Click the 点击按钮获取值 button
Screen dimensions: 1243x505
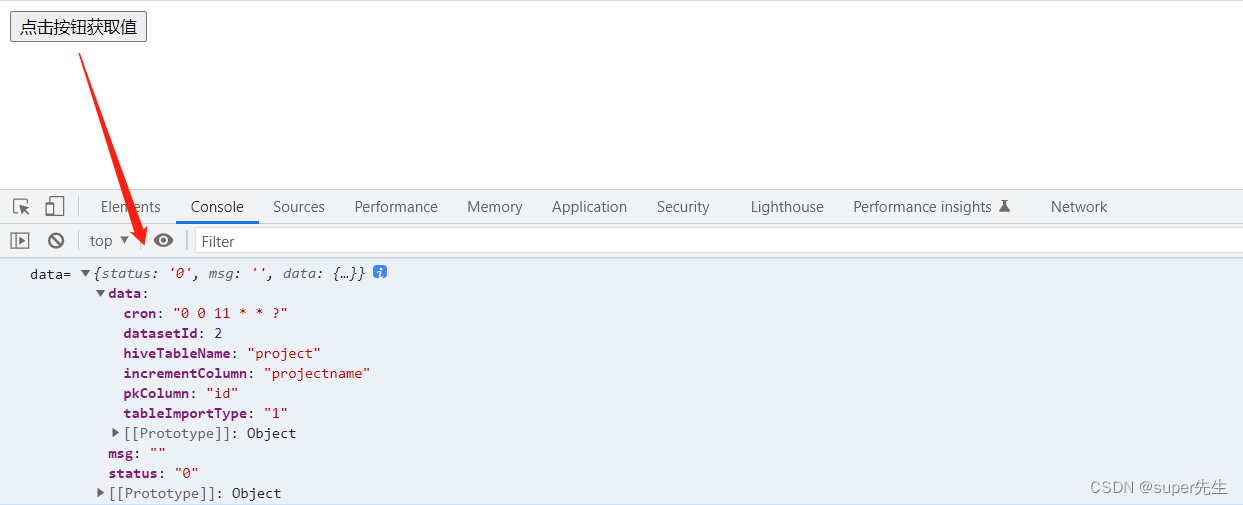(78, 27)
